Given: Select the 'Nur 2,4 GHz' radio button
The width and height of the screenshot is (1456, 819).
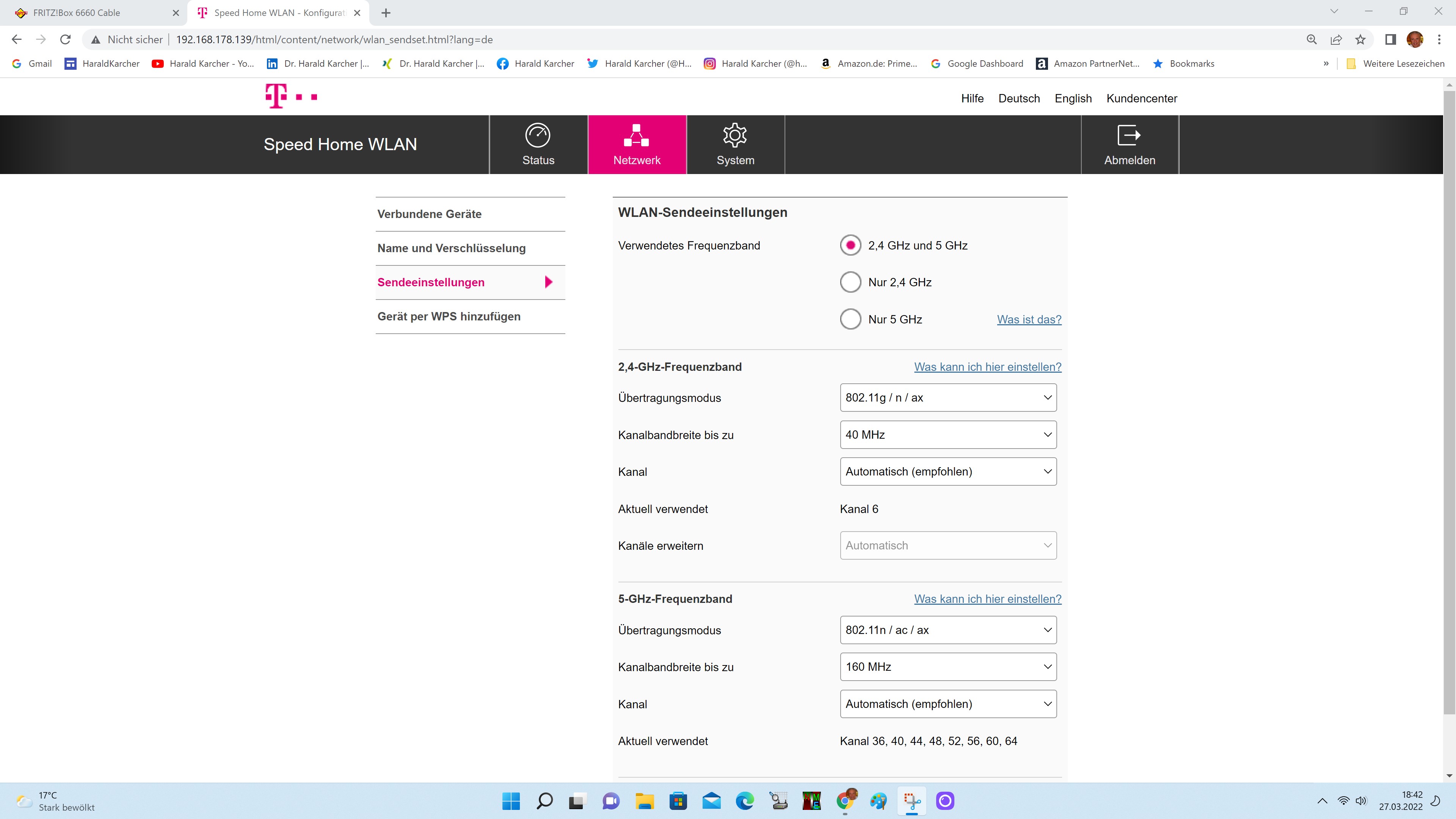Looking at the screenshot, I should coord(850,282).
